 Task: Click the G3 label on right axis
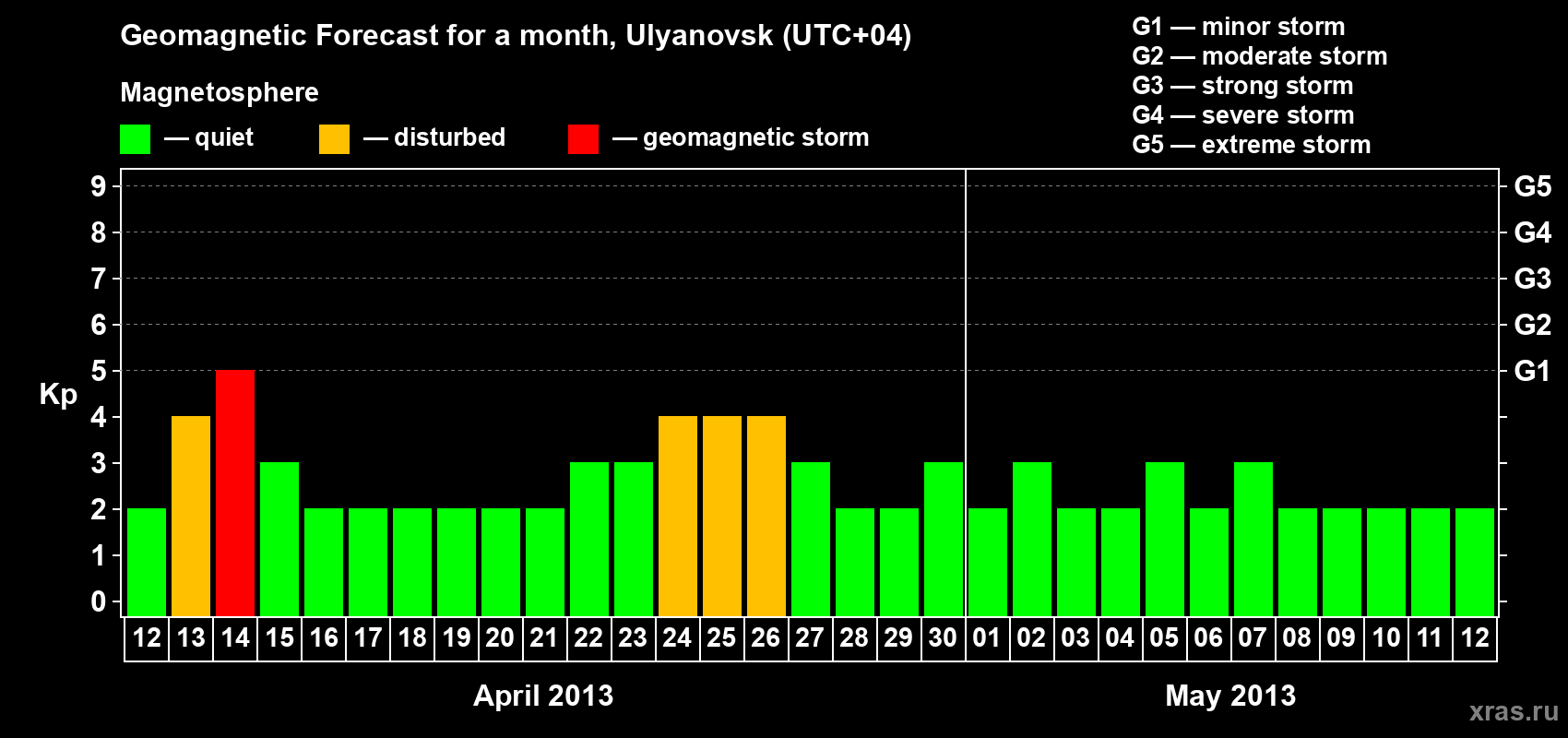(x=1533, y=279)
